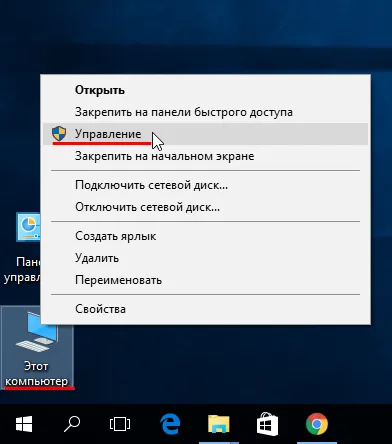Select Управление in the context menu
The width and height of the screenshot is (392, 444).
[x=205, y=134]
